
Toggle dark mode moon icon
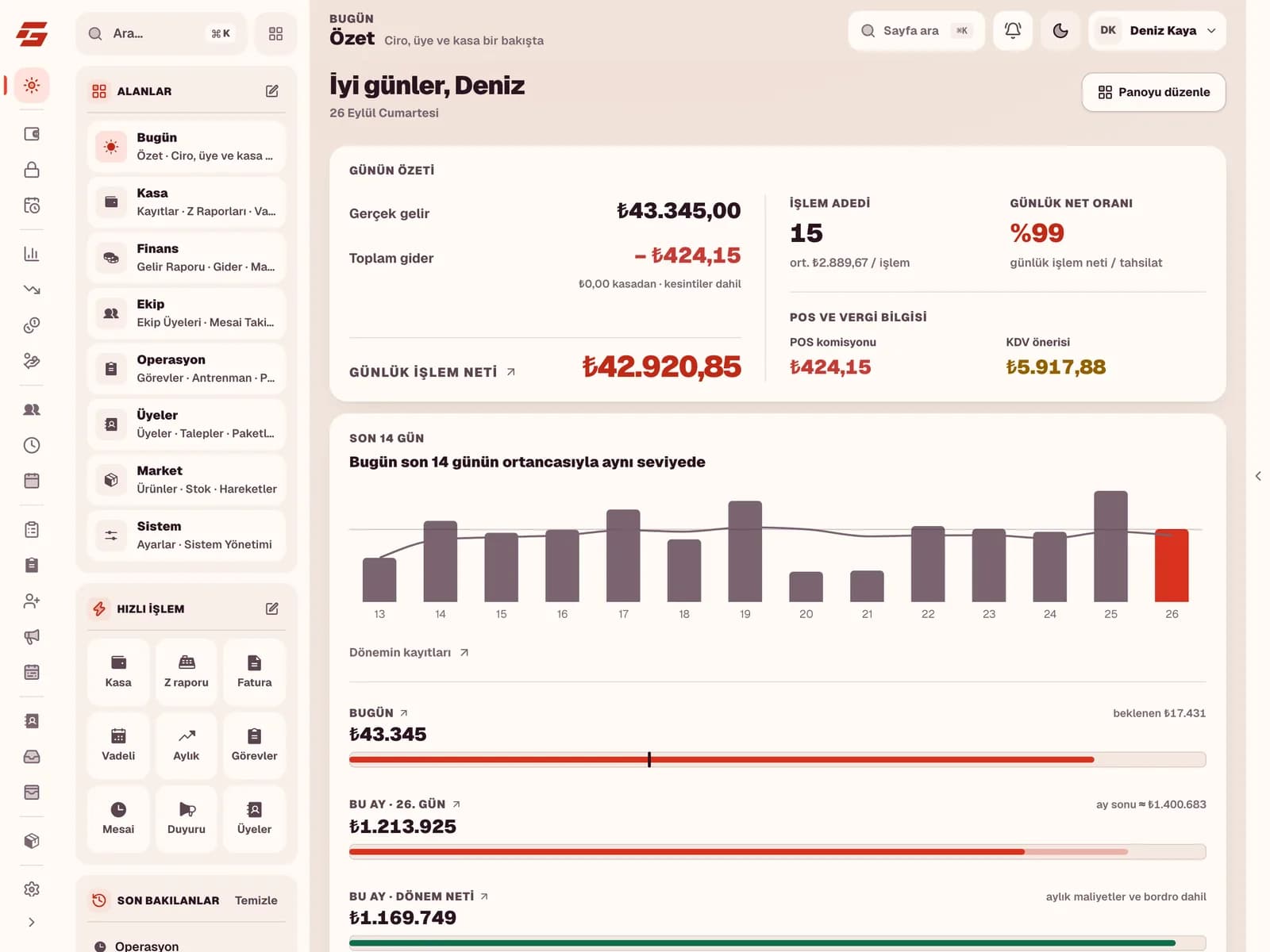coord(1060,31)
